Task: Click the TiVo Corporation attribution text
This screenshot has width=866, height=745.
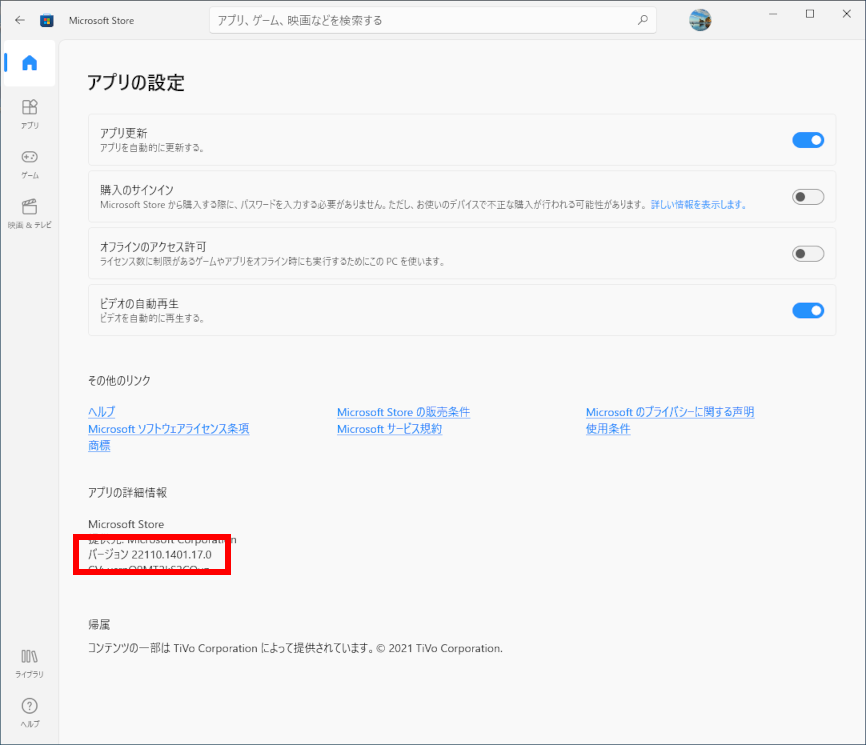Action: point(295,648)
